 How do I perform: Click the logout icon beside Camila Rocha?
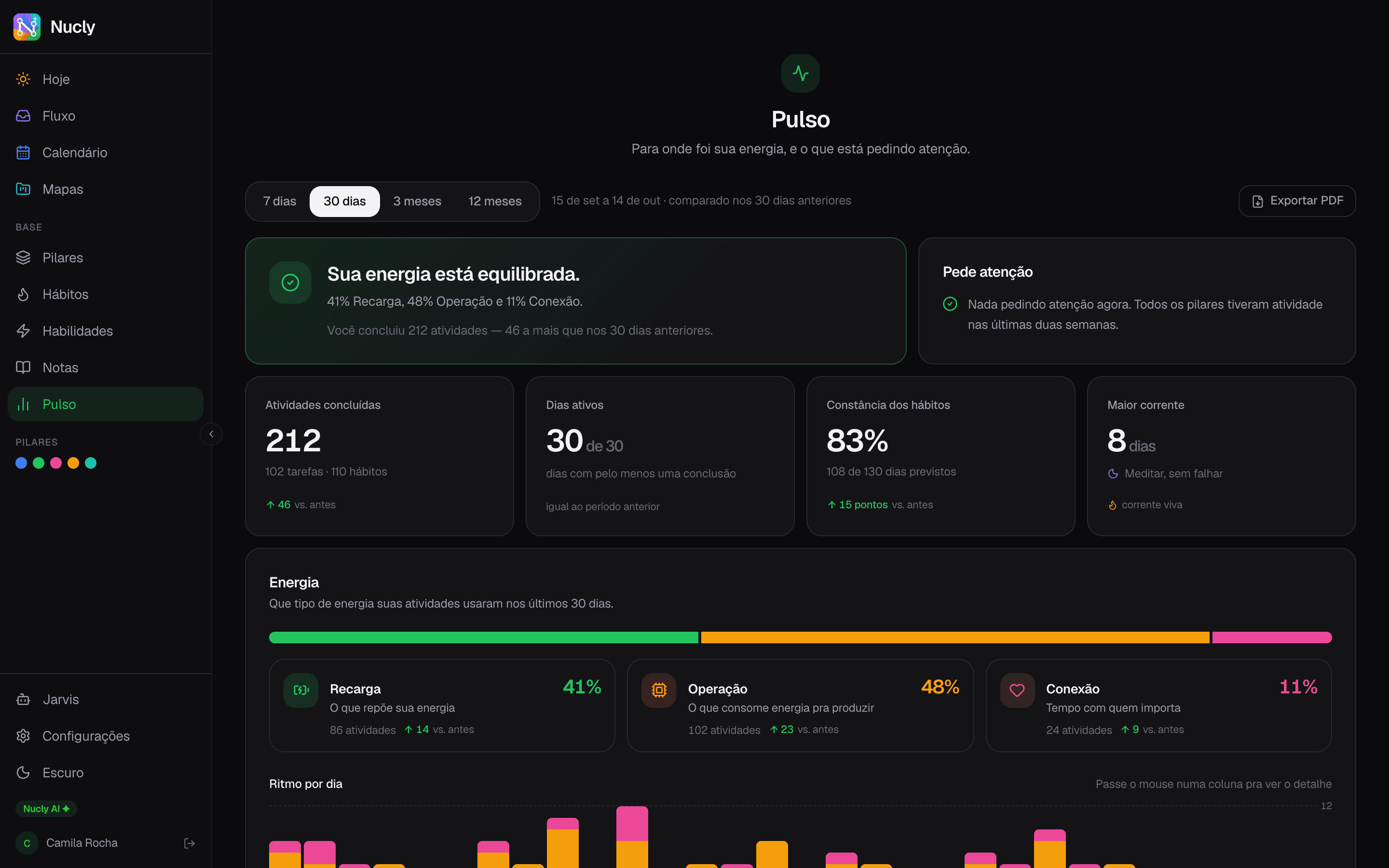(190, 843)
